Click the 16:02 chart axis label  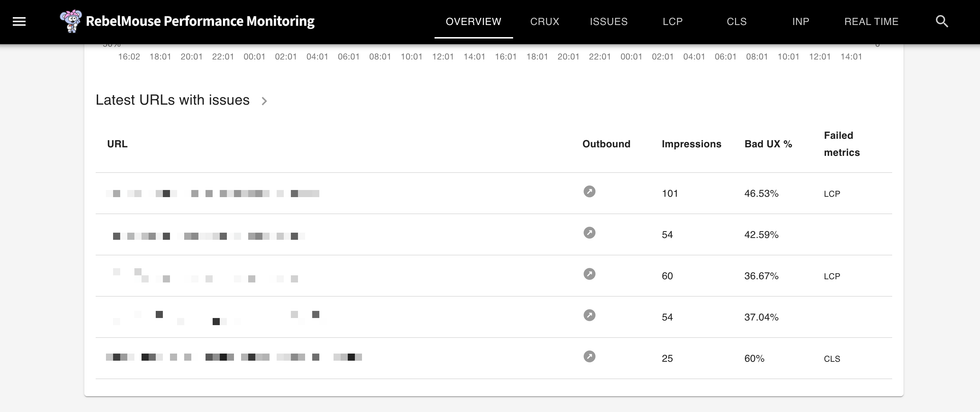[129, 56]
